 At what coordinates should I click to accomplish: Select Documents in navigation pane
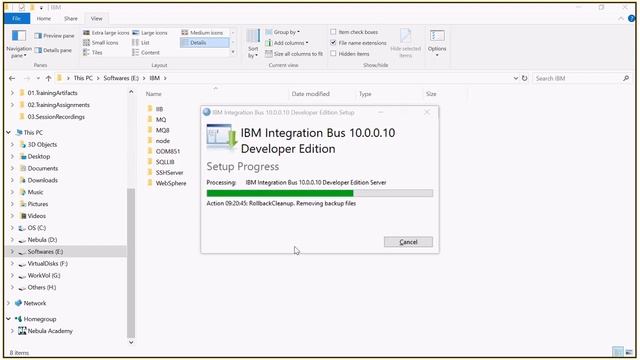click(43, 168)
